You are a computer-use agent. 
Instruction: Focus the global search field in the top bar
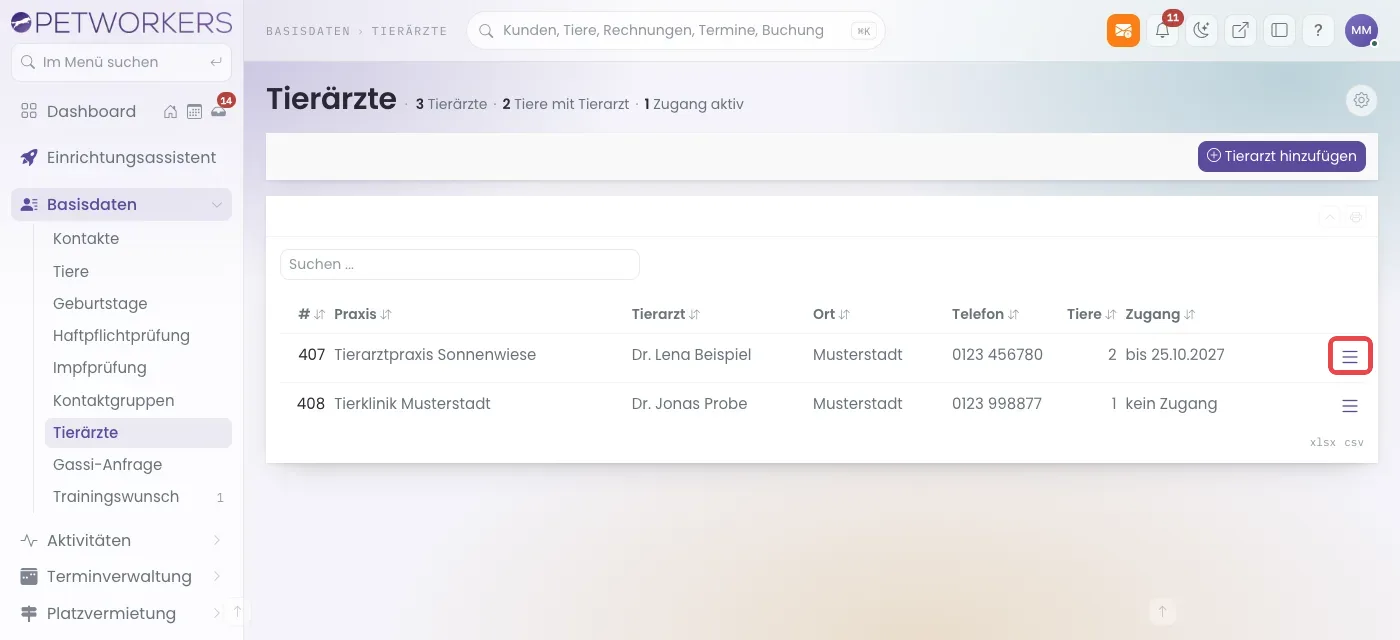(x=676, y=31)
